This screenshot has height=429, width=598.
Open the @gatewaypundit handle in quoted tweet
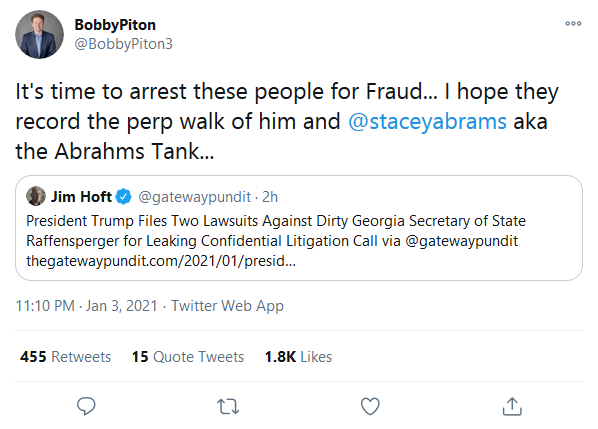click(195, 197)
